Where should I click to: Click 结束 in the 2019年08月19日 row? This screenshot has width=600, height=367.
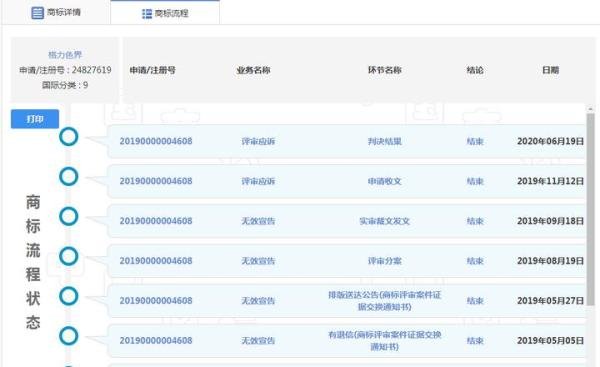pos(475,261)
